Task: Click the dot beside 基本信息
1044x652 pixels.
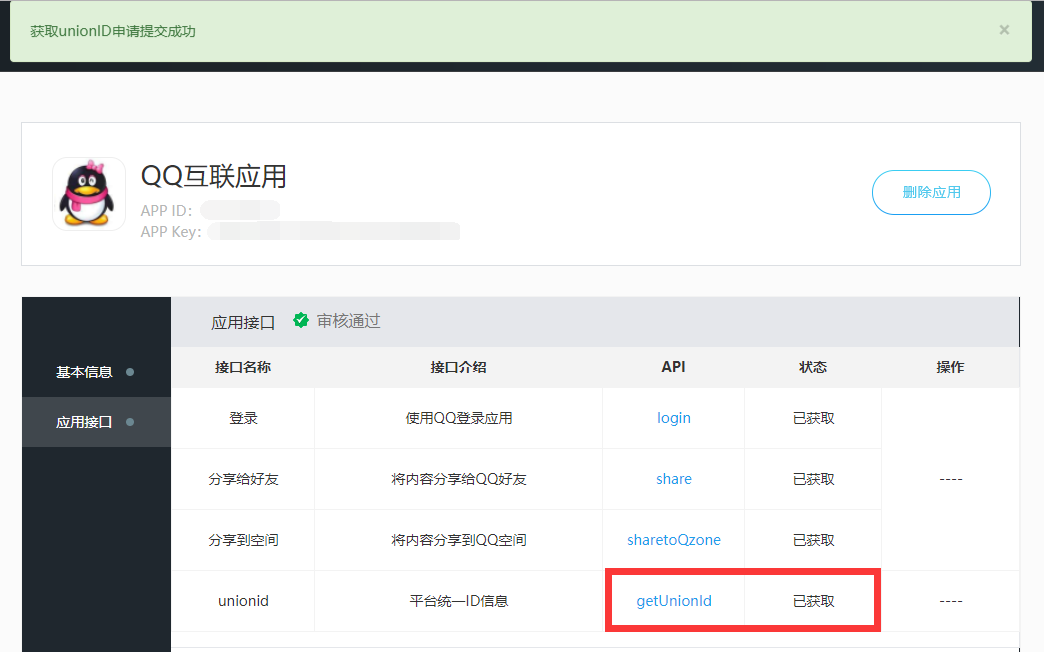Action: [x=130, y=372]
